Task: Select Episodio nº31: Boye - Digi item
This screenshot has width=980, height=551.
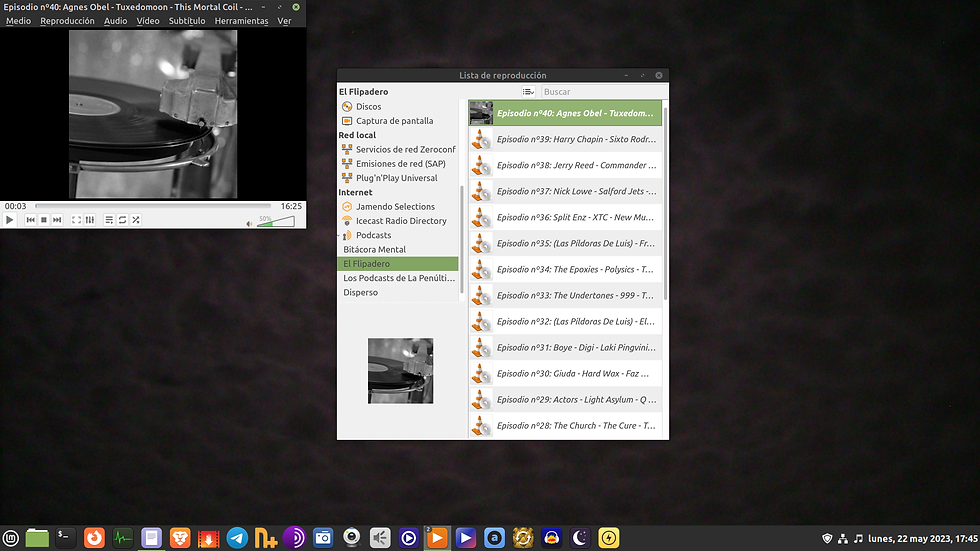Action: click(565, 347)
